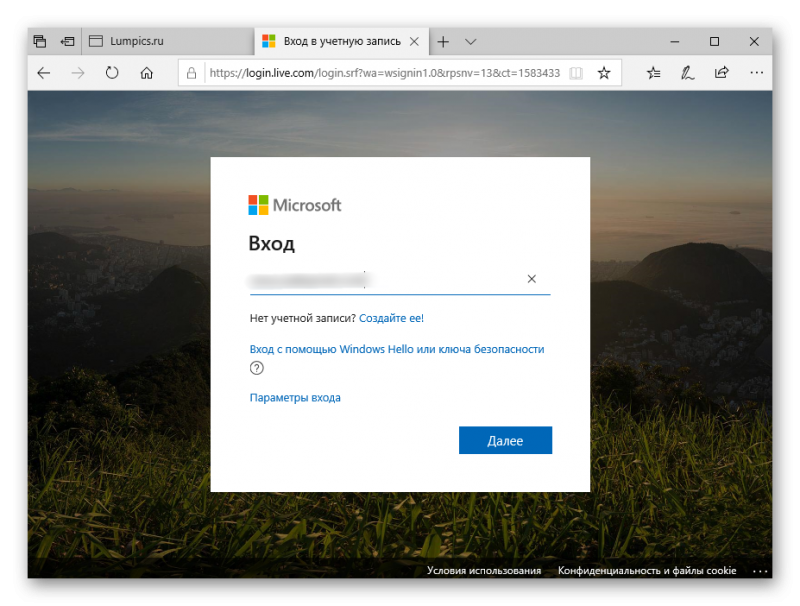Open a new tab with plus button
The width and height of the screenshot is (800, 606).
(x=443, y=41)
